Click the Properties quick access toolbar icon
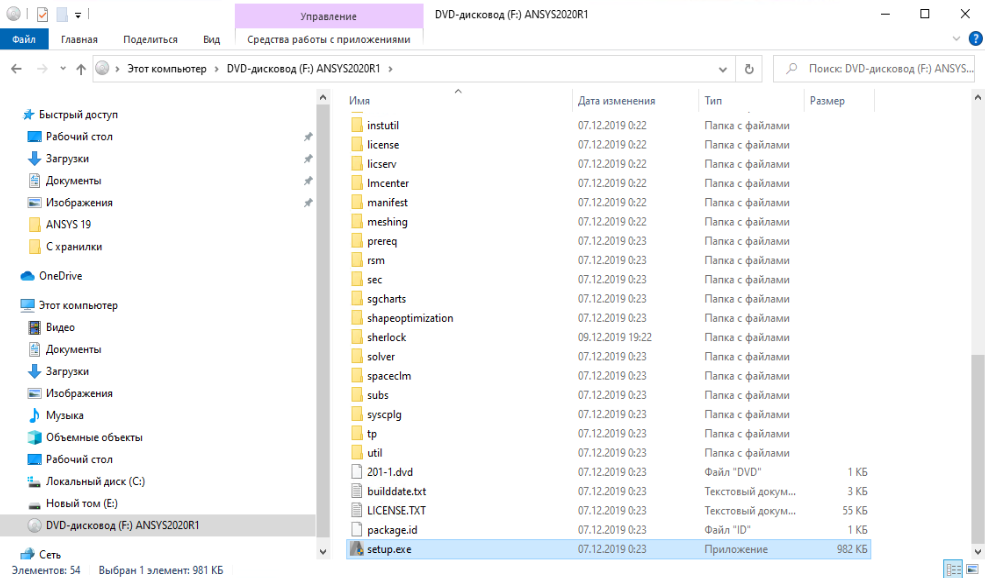This screenshot has height=578, width=985. pos(42,14)
